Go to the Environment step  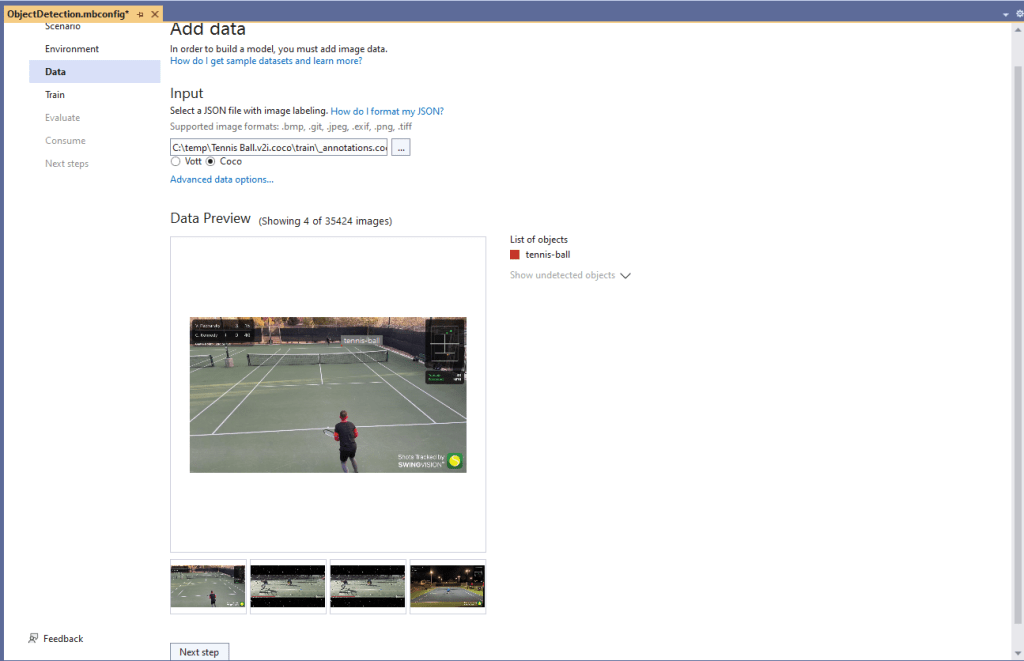tap(72, 49)
